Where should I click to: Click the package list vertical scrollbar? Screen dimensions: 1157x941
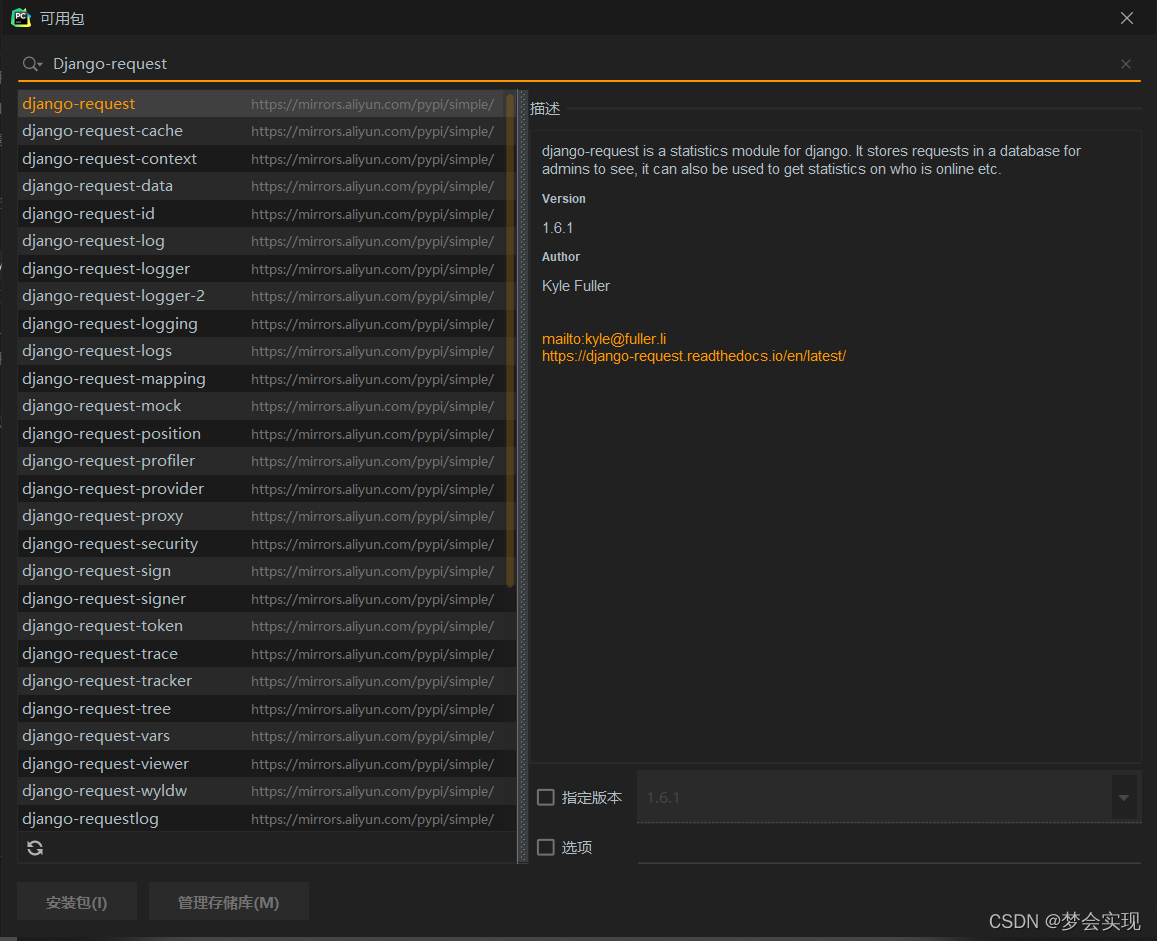pos(510,340)
